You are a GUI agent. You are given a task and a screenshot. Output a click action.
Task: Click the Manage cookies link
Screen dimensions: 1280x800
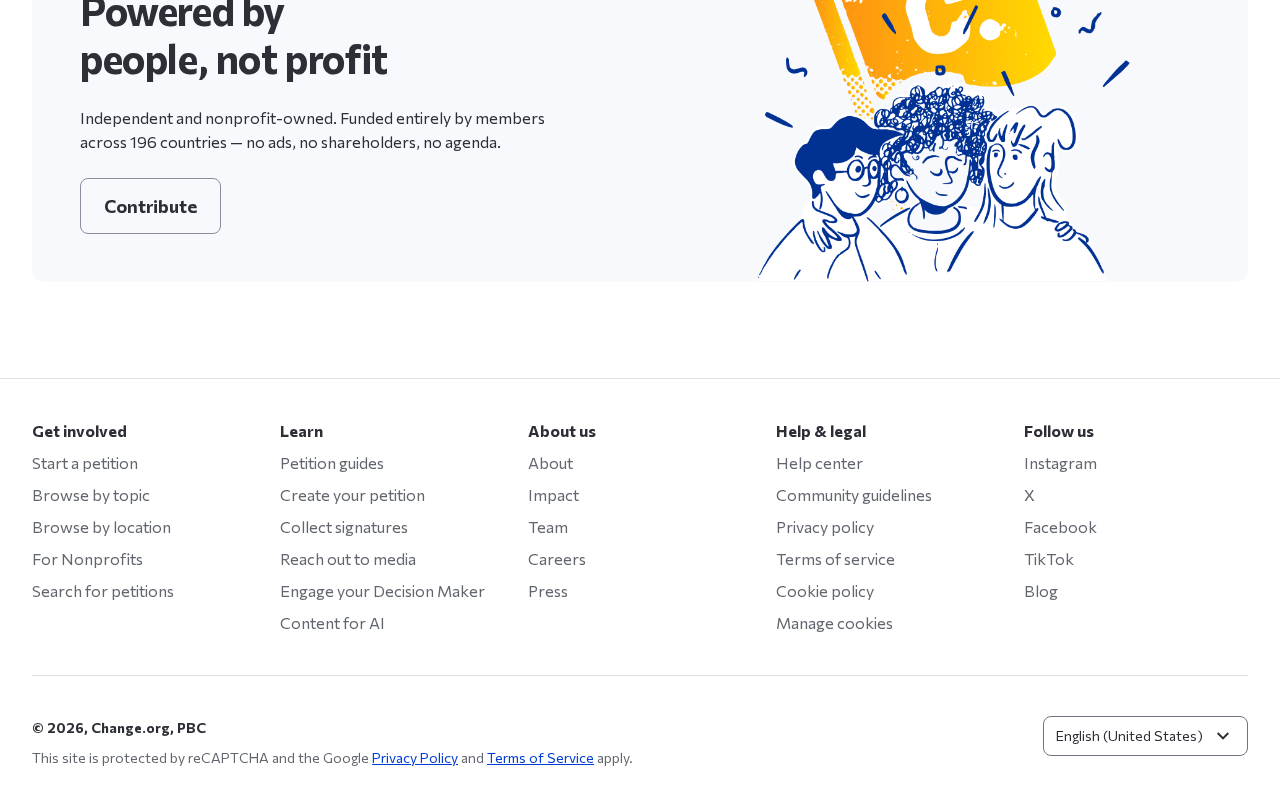coord(834,623)
